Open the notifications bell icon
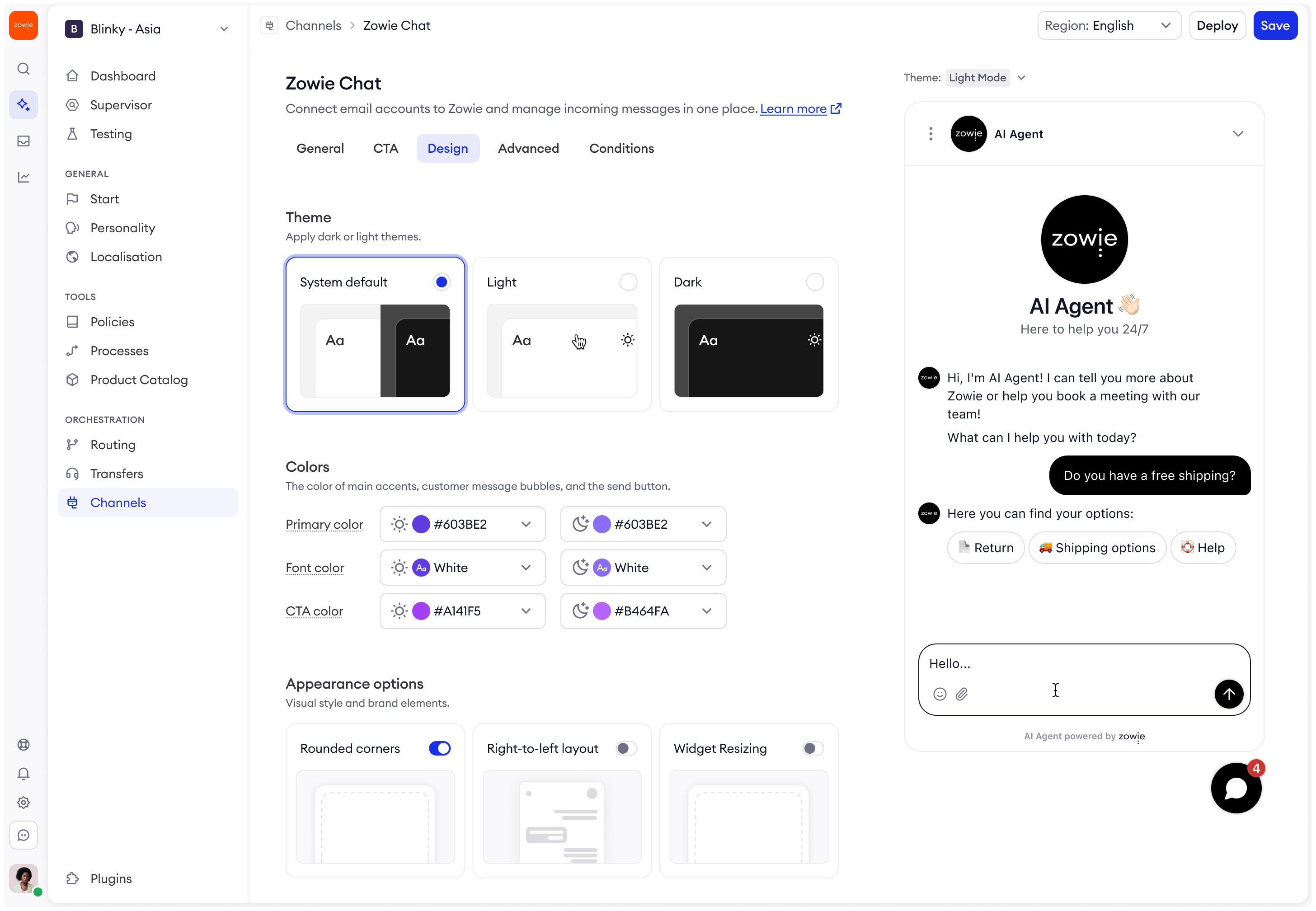This screenshot has height=911, width=1316. pos(23,774)
